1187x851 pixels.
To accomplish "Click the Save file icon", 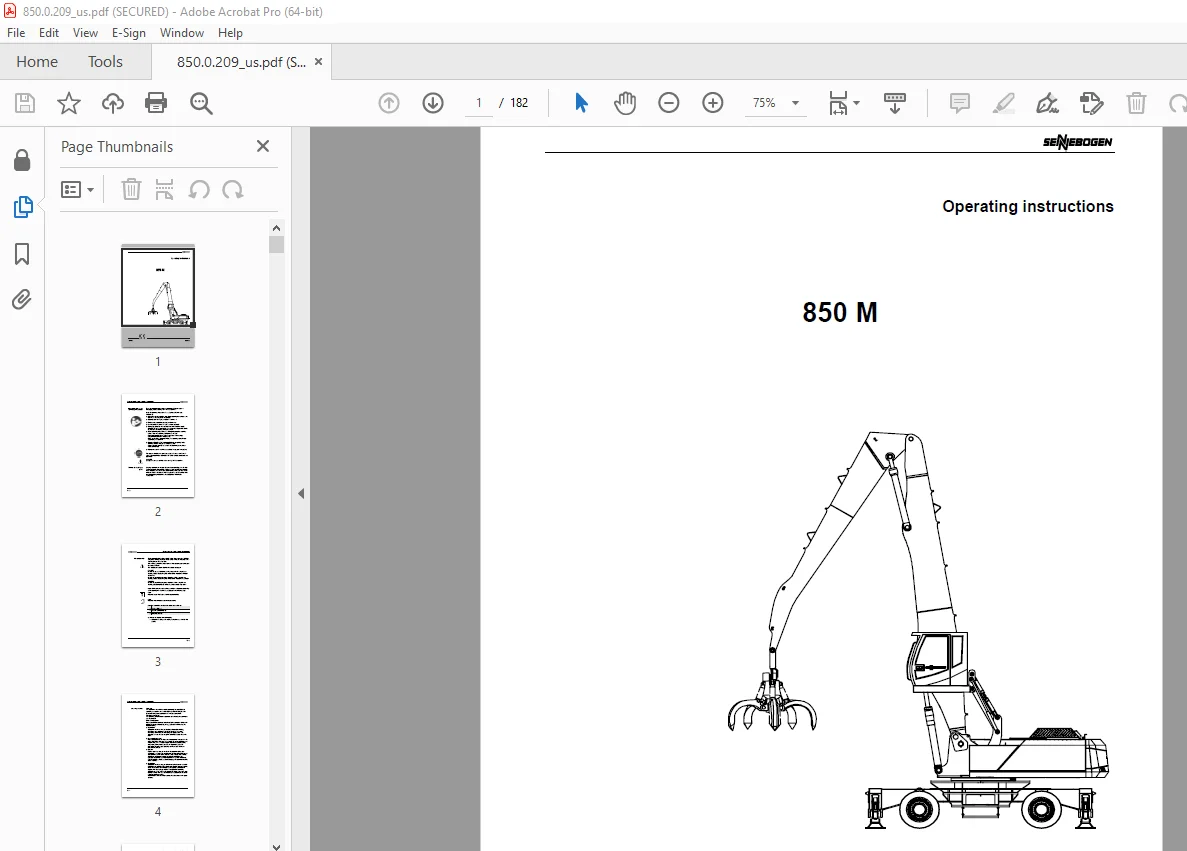I will click(25, 103).
